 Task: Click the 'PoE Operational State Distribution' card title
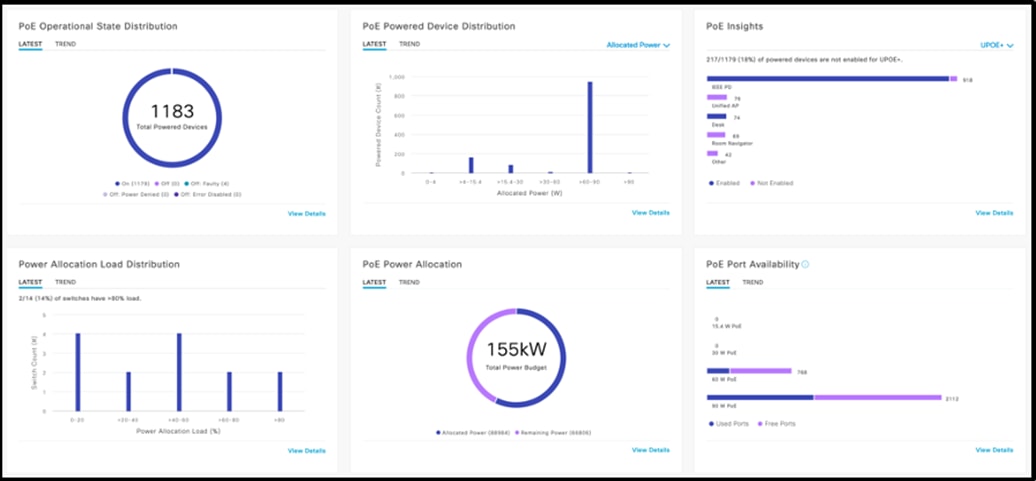pyautogui.click(x=98, y=26)
